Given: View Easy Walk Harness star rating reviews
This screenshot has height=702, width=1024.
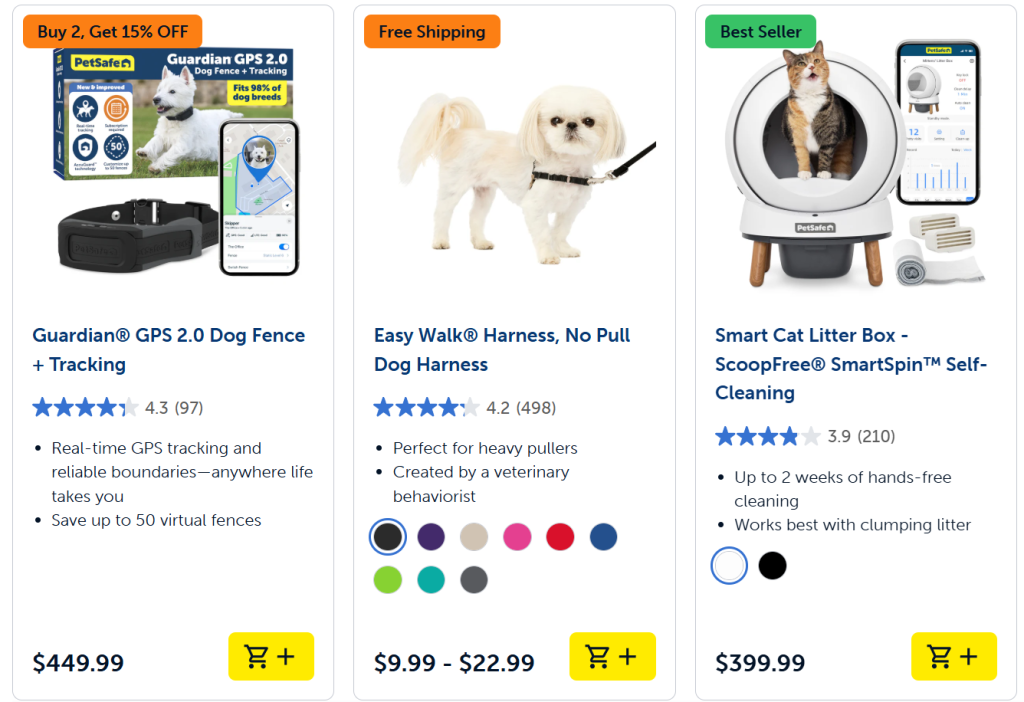Looking at the screenshot, I should 464,408.
